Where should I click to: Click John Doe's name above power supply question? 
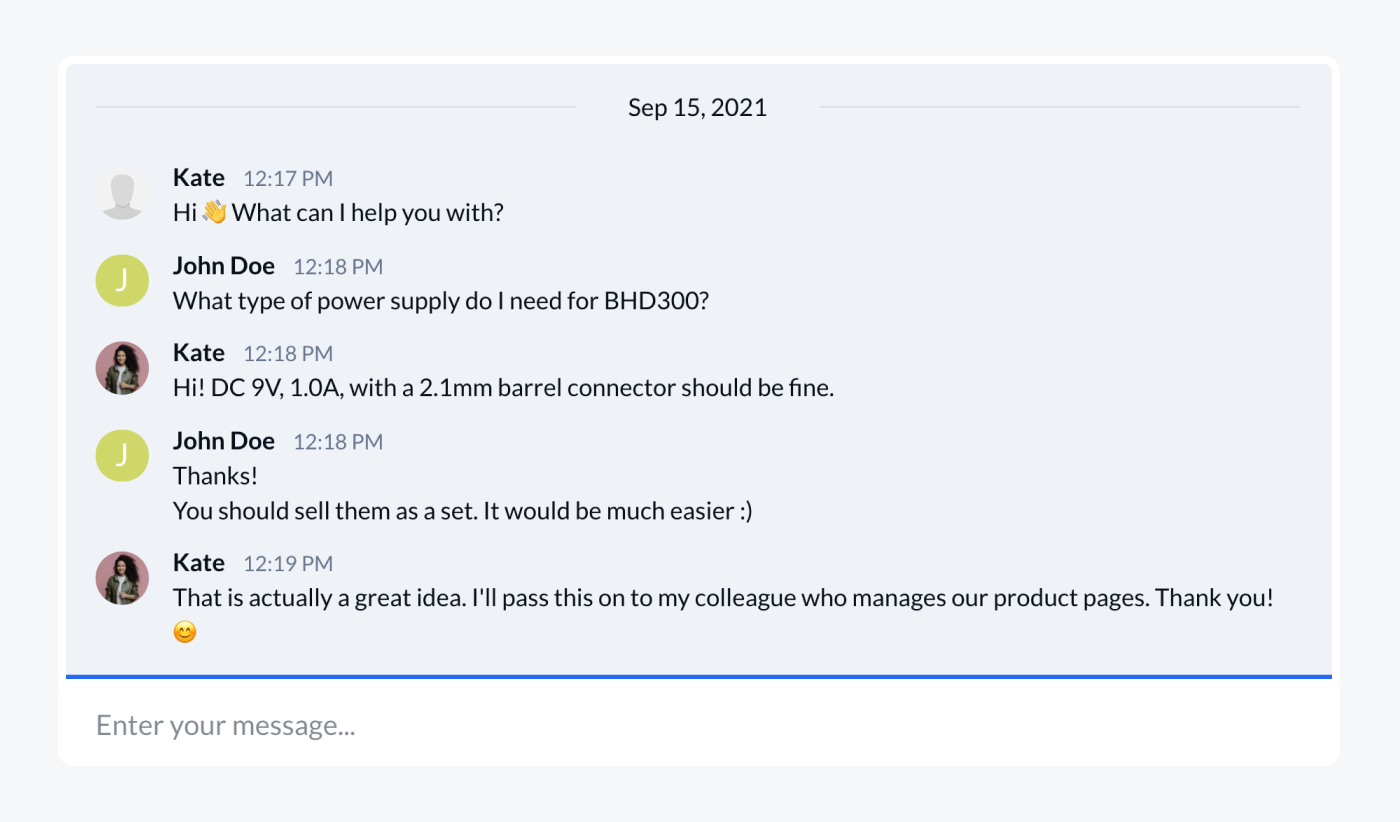224,266
